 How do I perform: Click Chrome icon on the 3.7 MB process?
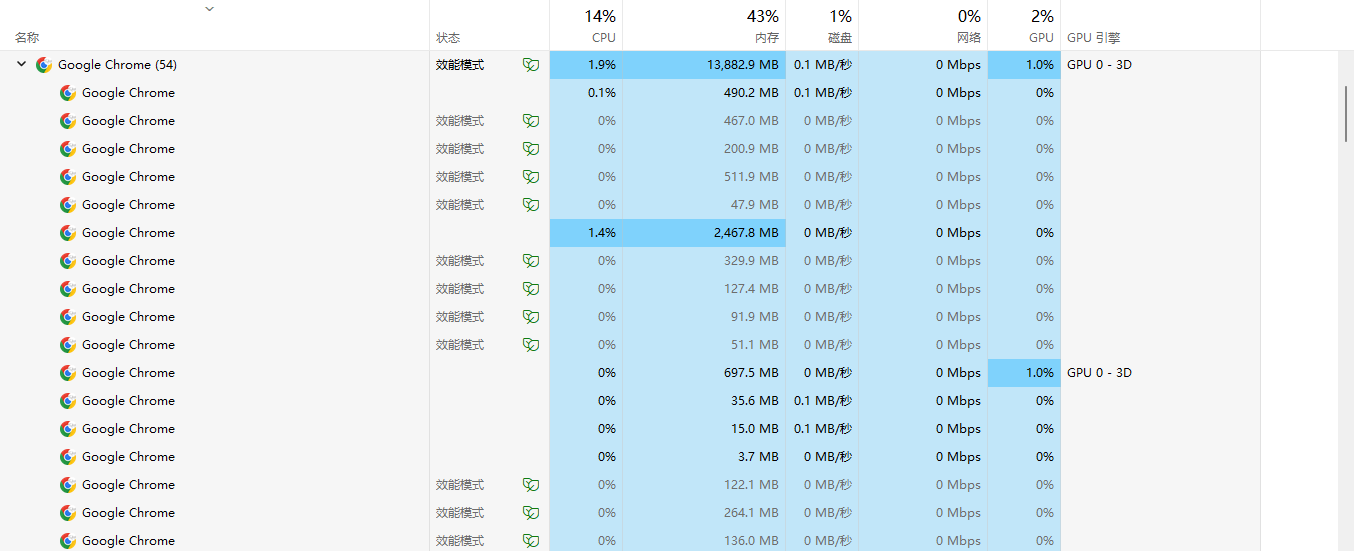pos(68,456)
